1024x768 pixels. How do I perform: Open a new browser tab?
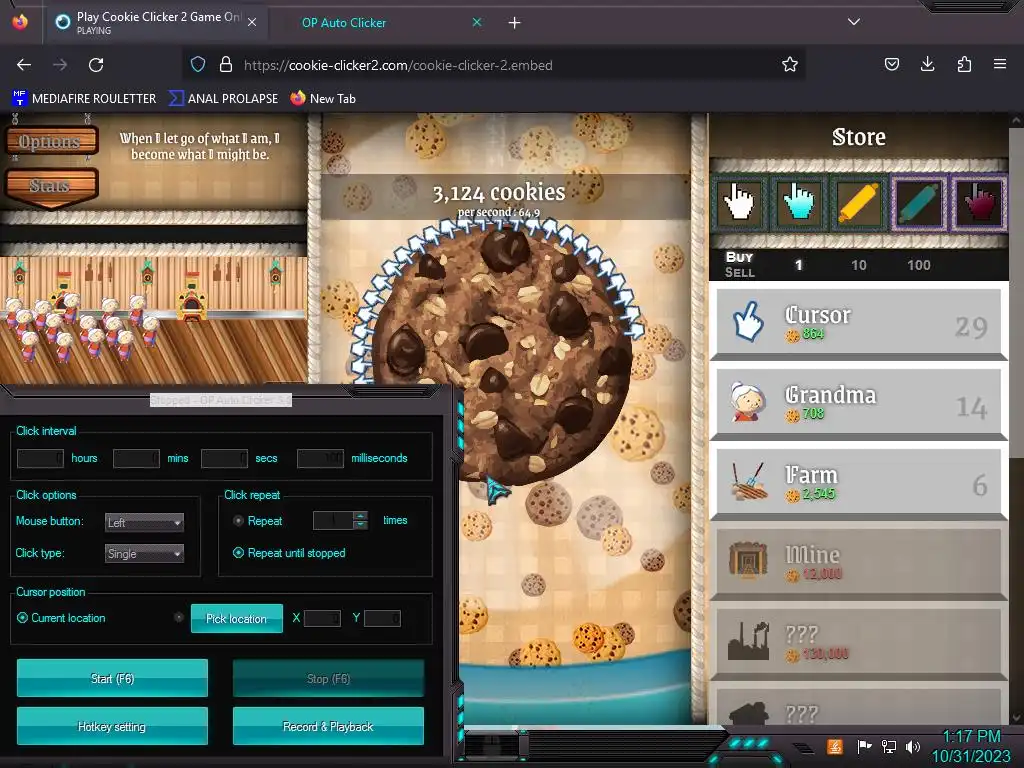point(515,23)
